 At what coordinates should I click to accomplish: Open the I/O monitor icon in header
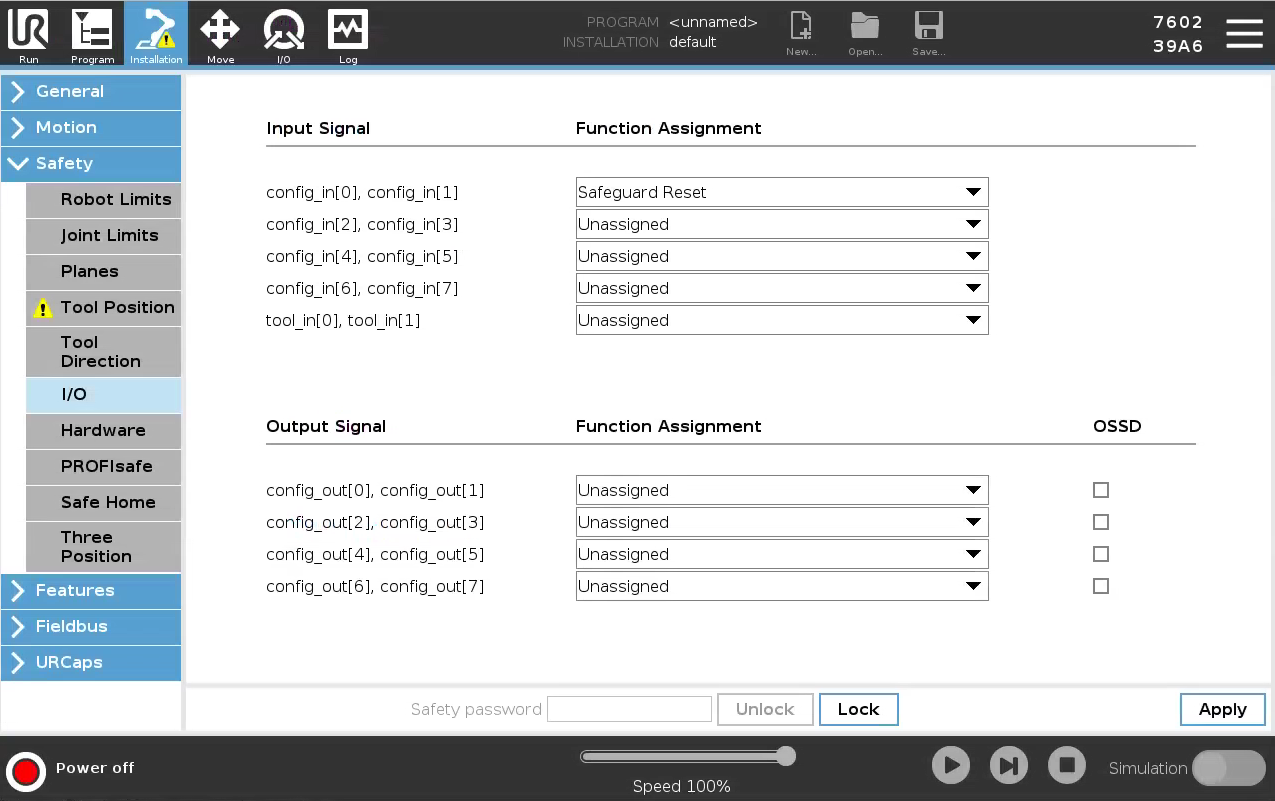pyautogui.click(x=283, y=35)
